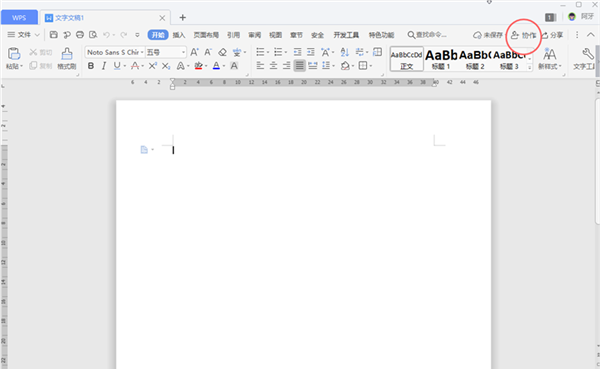Add new document tab with plus
Image resolution: width=600 pixels, height=369 pixels.
tap(183, 18)
